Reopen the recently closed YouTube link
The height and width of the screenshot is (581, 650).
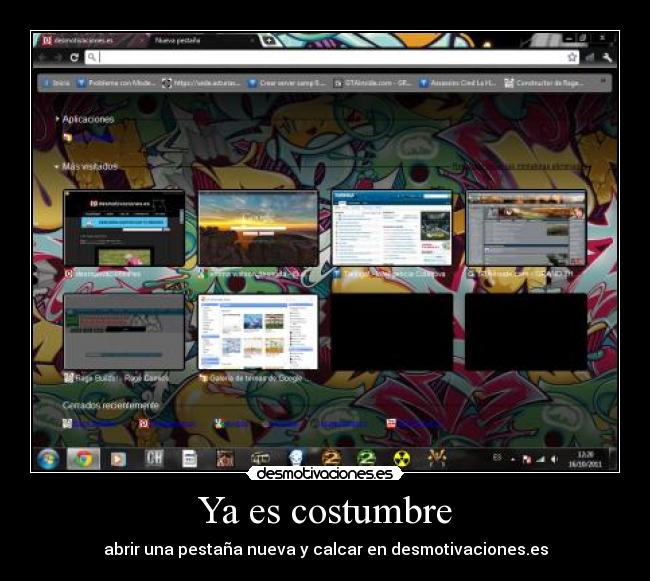pos(412,424)
